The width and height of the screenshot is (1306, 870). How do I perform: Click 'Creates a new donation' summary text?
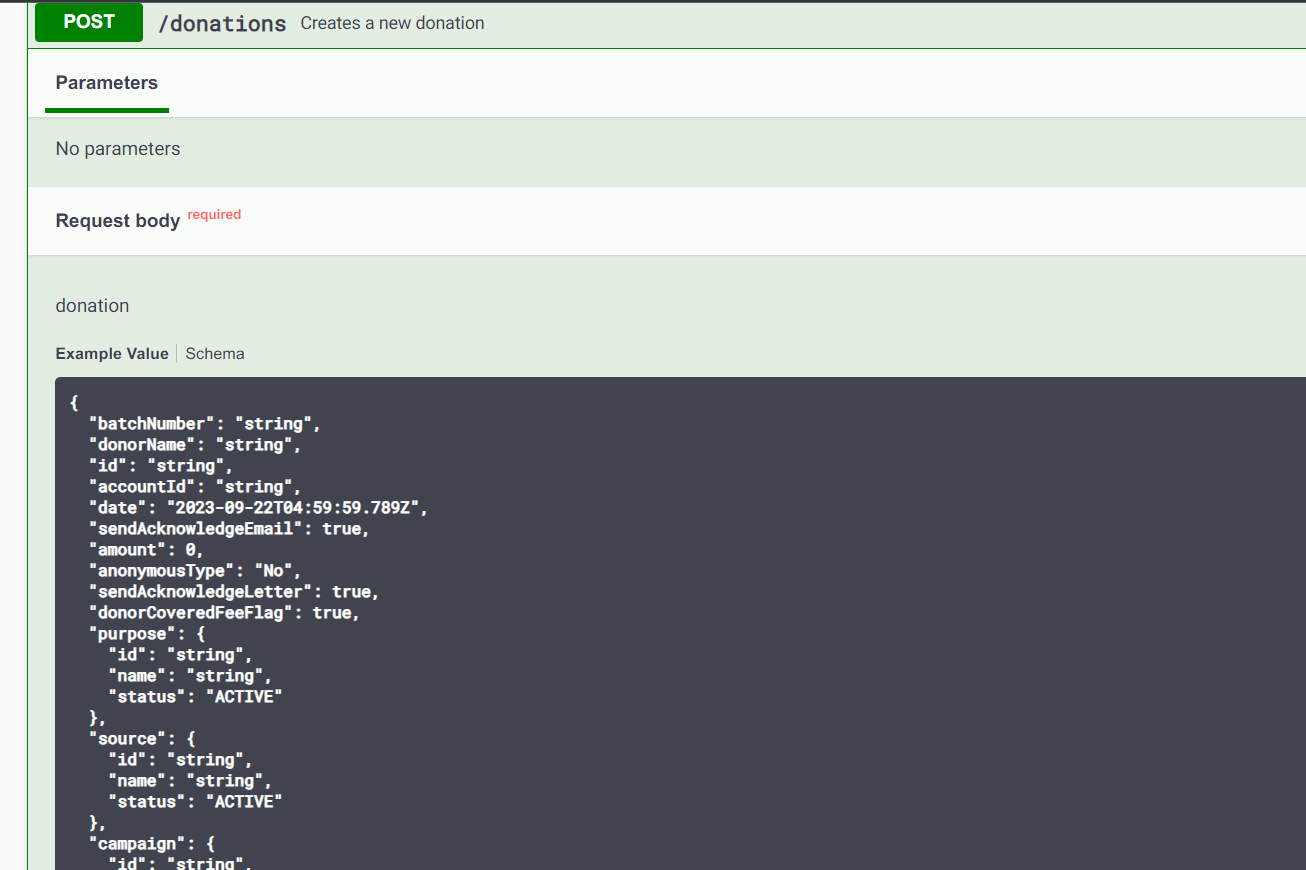[x=392, y=23]
